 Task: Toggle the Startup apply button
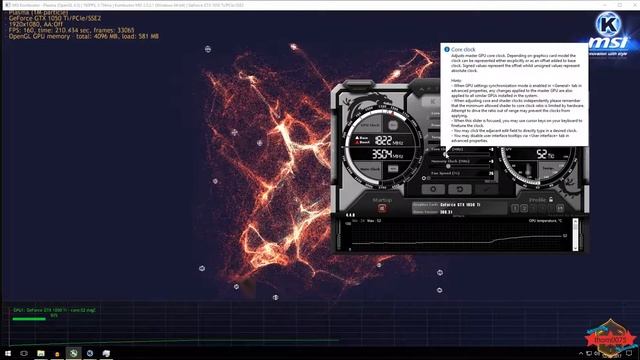(382, 208)
